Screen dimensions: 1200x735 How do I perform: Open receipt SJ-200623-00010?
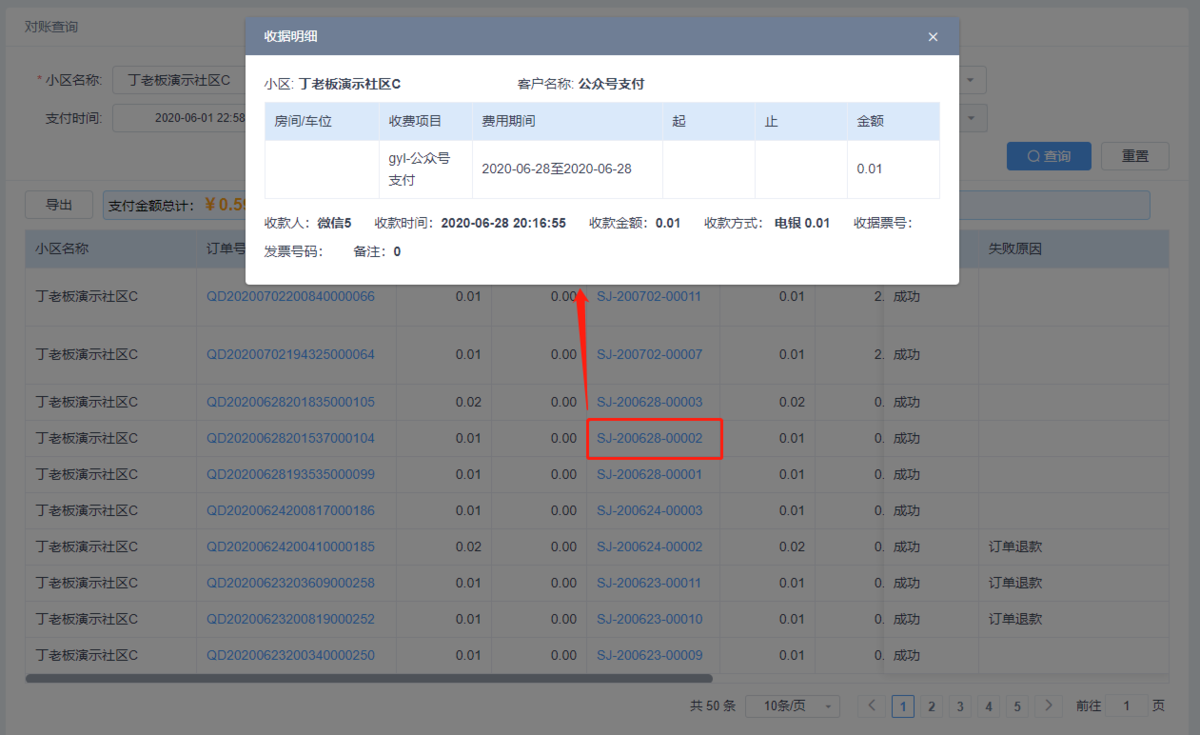(649, 619)
